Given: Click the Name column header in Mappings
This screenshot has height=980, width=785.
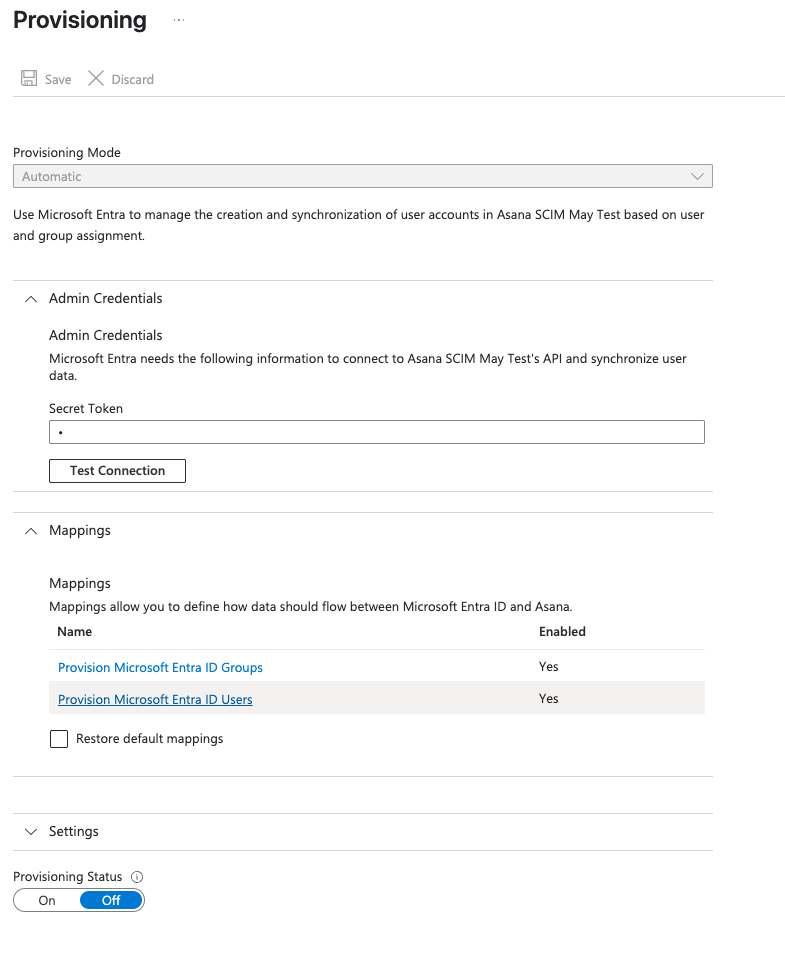Looking at the screenshot, I should coord(75,632).
